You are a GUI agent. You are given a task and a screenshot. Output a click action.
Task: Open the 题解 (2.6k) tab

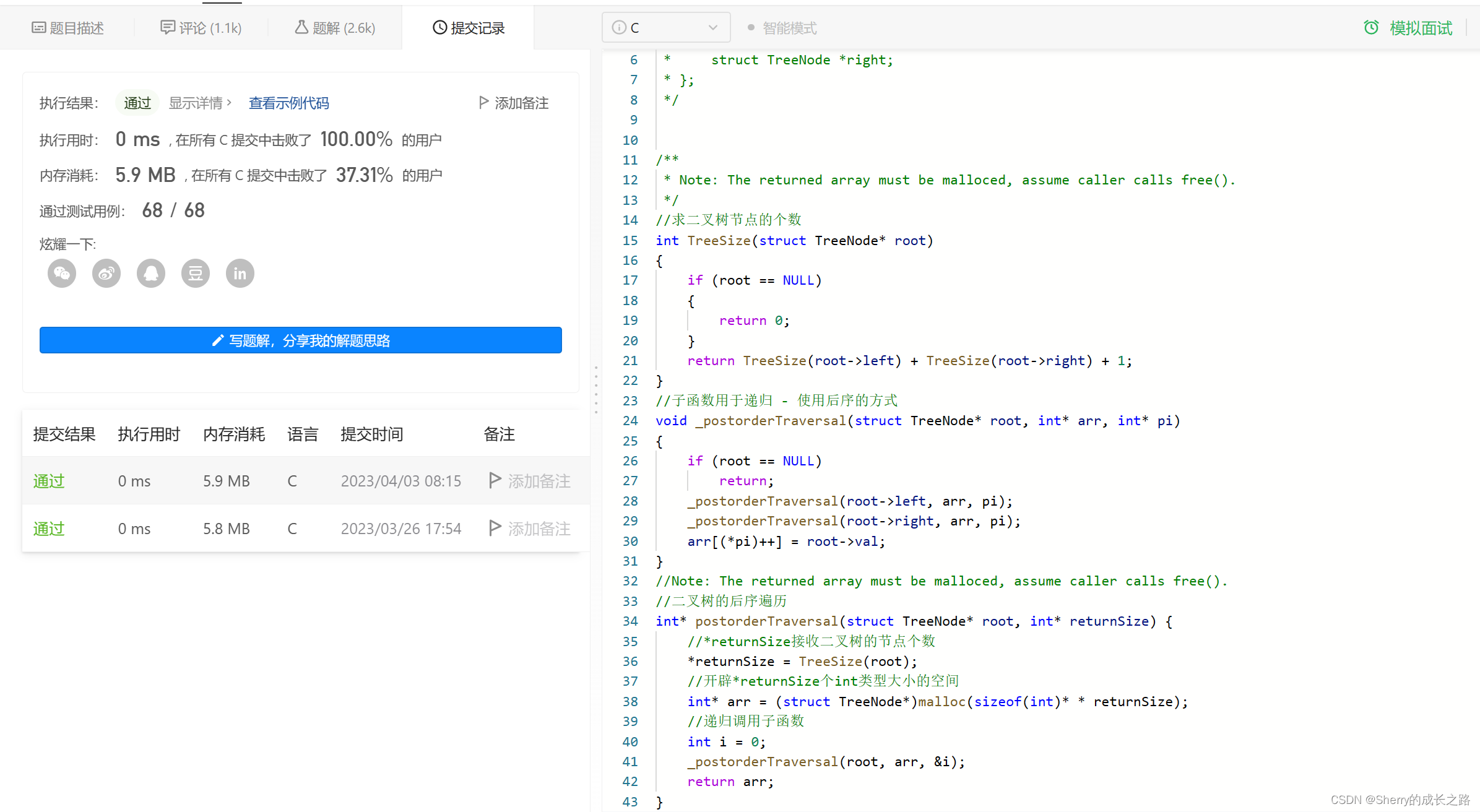[x=335, y=28]
